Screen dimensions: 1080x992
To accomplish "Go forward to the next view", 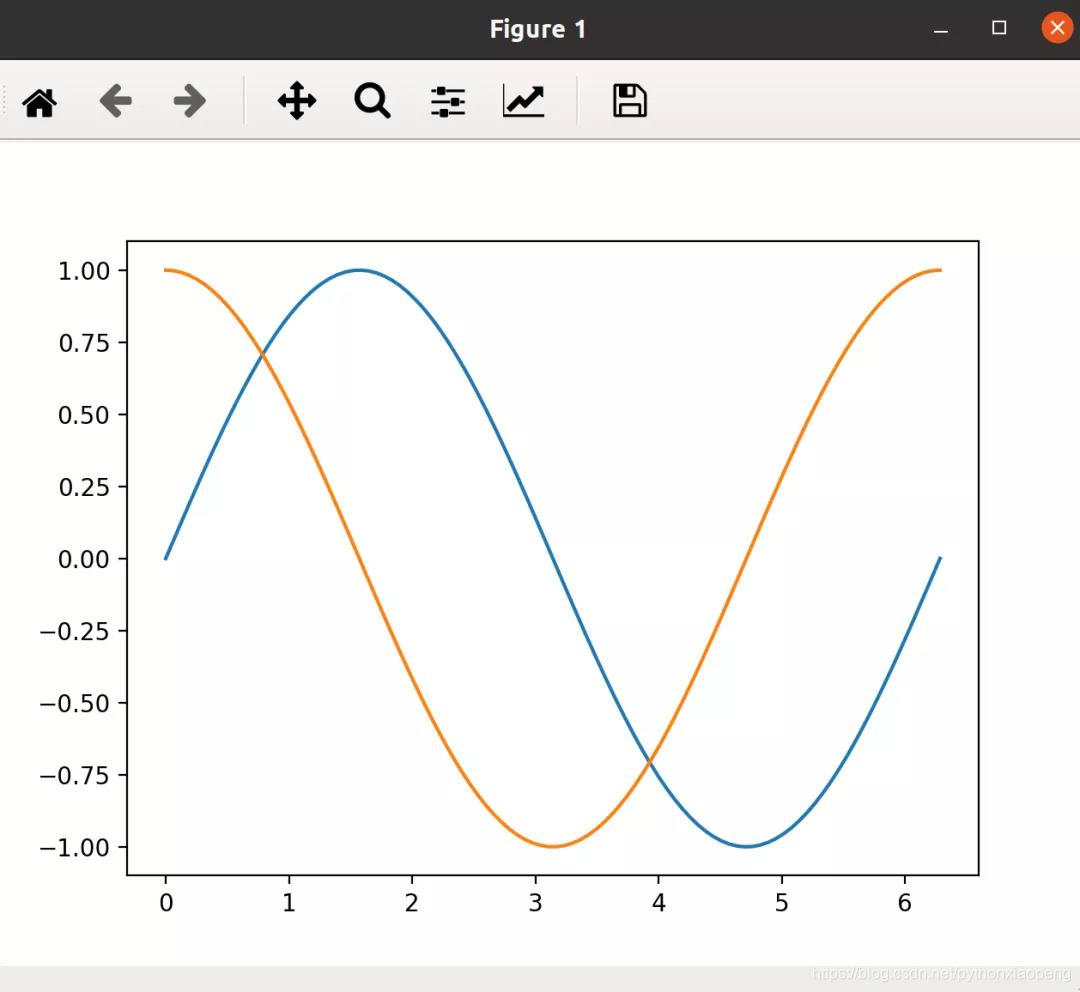I will [x=189, y=101].
